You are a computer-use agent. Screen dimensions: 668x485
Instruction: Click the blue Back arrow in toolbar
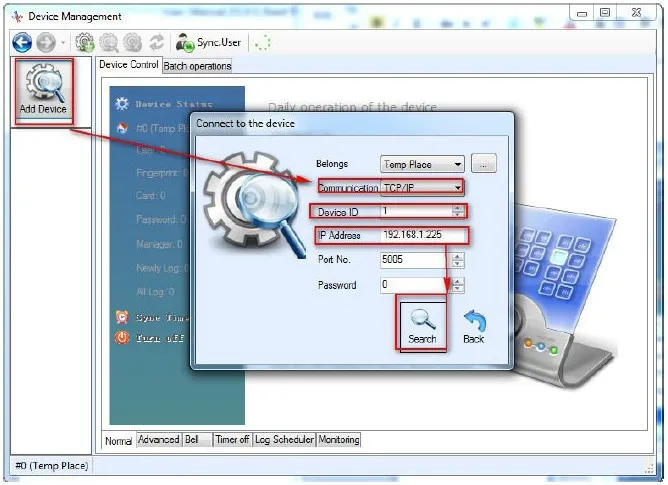click(x=22, y=43)
